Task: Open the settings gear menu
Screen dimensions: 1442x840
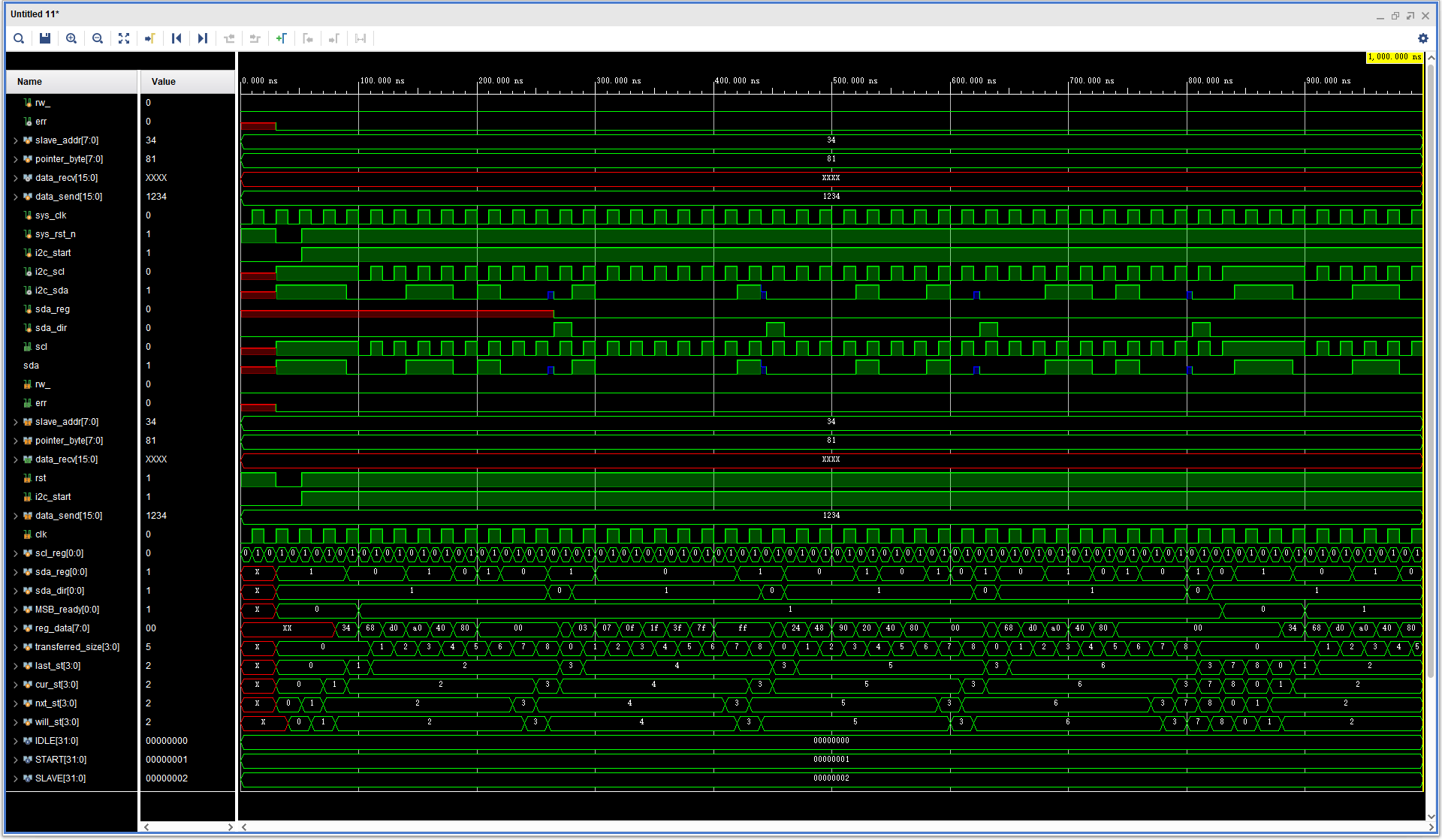Action: 1423,38
